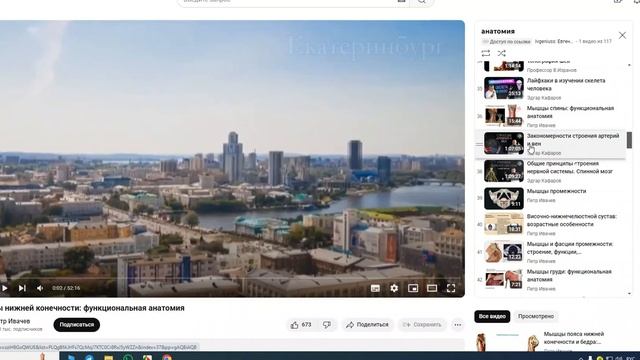Open Telegram from the taskbar
This screenshot has width=640, height=360.
point(89,358)
